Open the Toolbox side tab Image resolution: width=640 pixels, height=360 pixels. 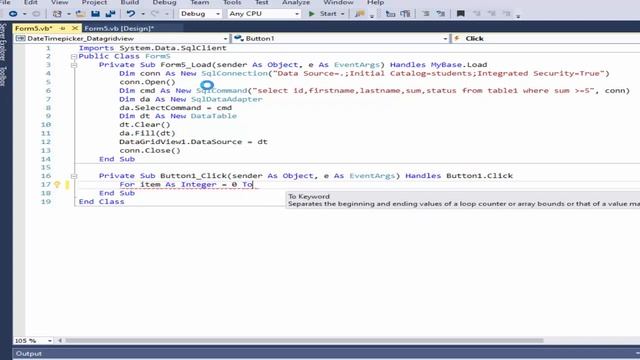(x=3, y=76)
